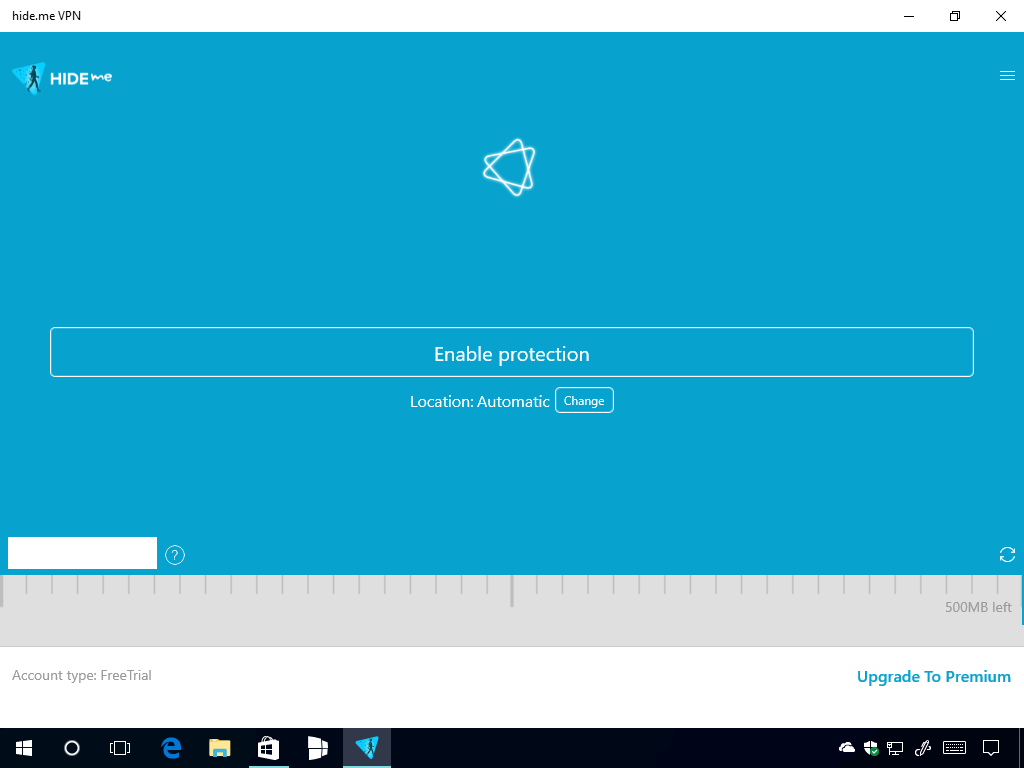Click the refresh arrows icon
Screen dimensions: 1024x768
1007,554
